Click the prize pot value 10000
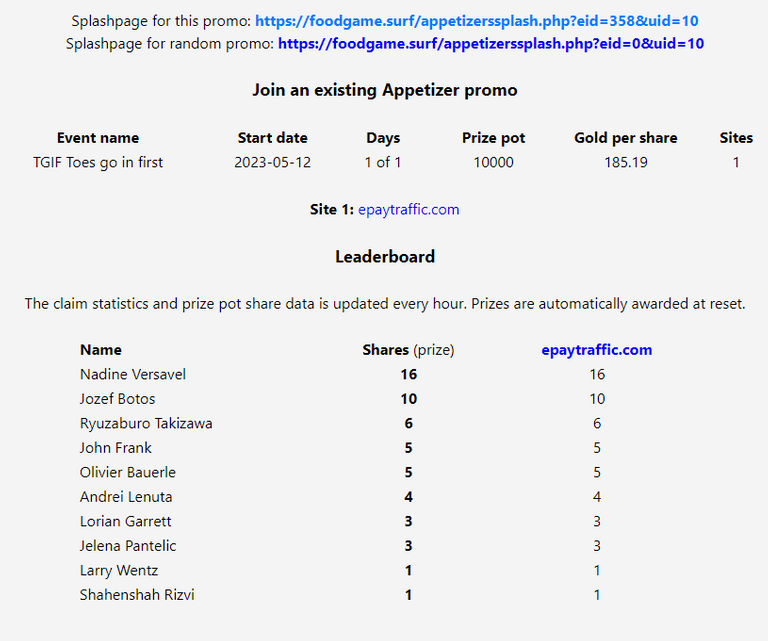 pyautogui.click(x=493, y=162)
